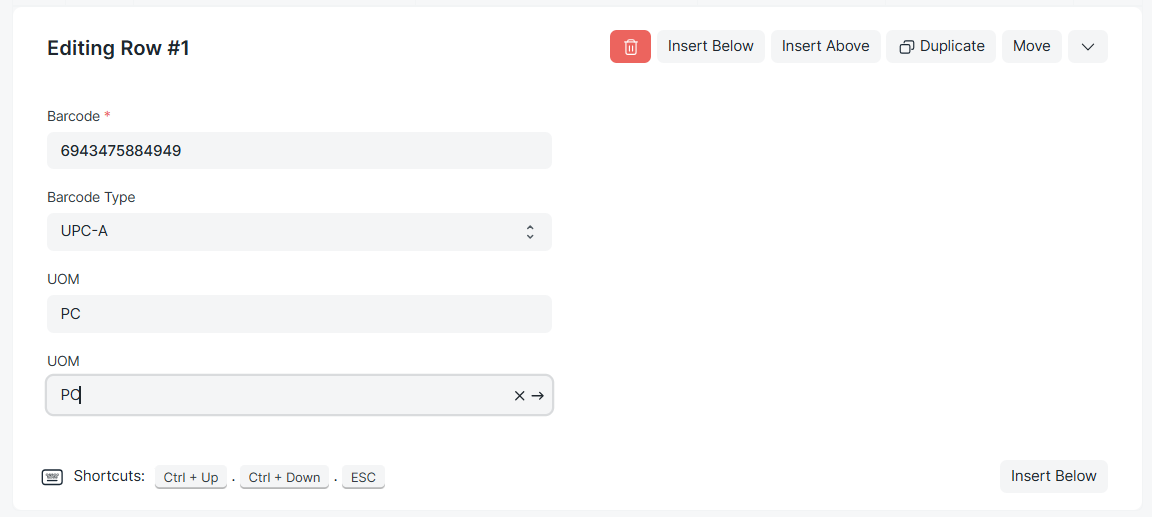
Task: Insert a new row above
Action: point(825,47)
